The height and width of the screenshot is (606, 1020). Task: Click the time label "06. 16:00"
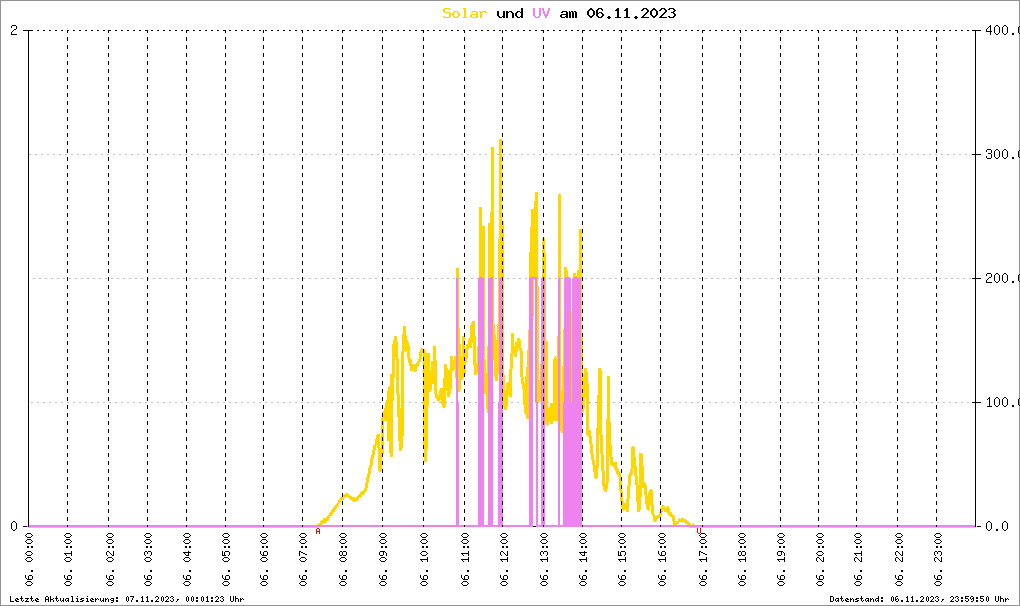662,560
